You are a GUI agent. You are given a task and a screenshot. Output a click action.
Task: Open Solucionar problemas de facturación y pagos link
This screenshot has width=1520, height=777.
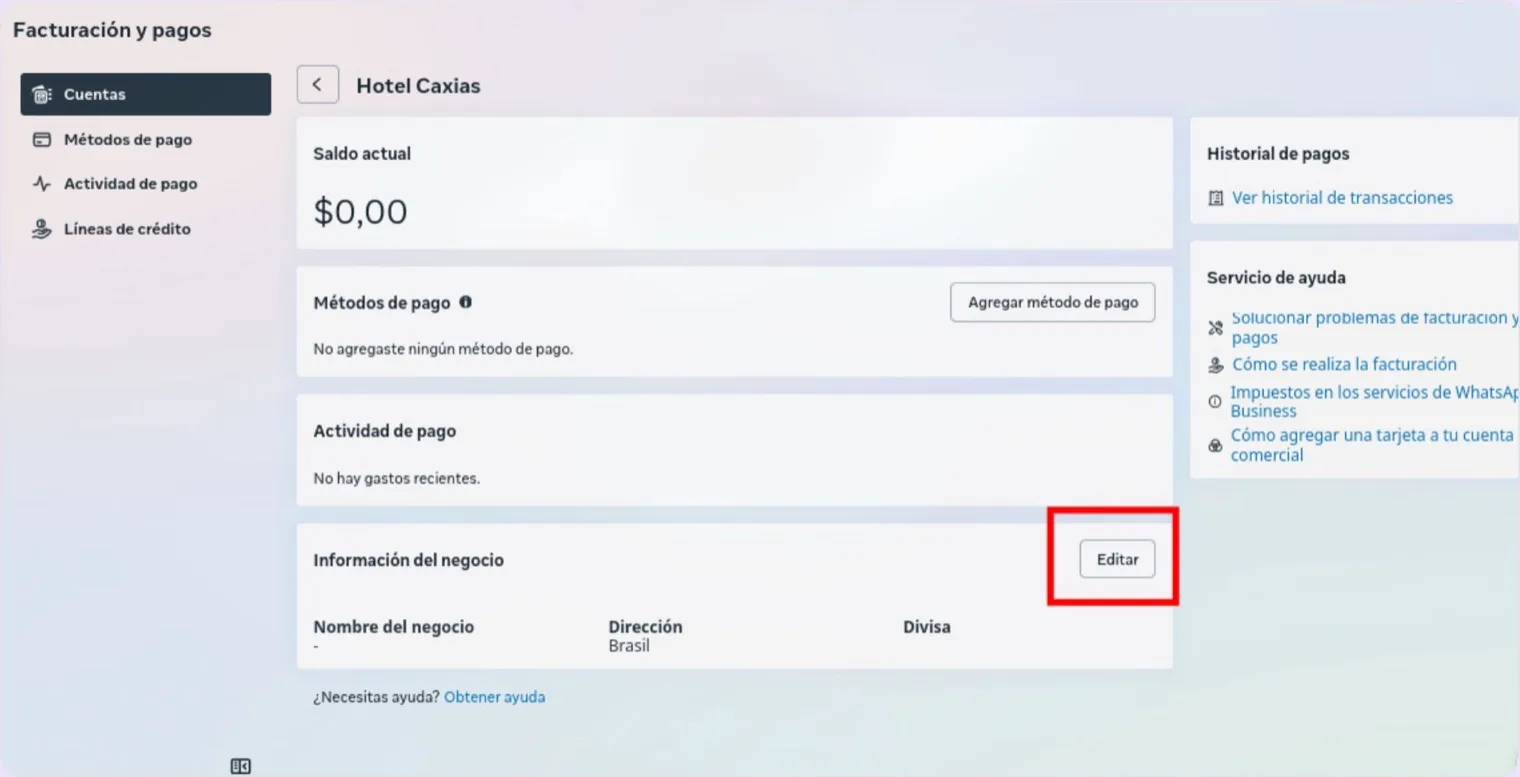point(1375,328)
